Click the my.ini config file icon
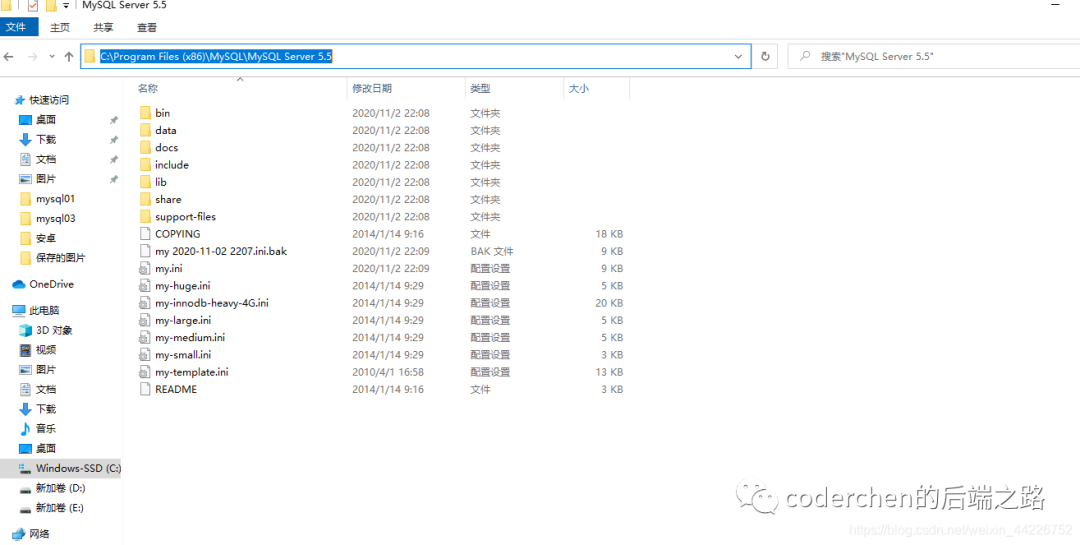This screenshot has height=545, width=1080. click(145, 268)
